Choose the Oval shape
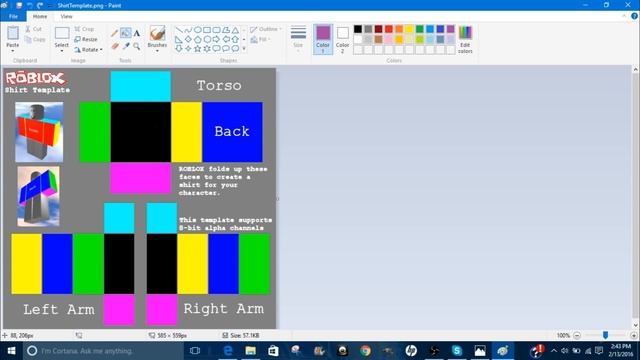 198,30
